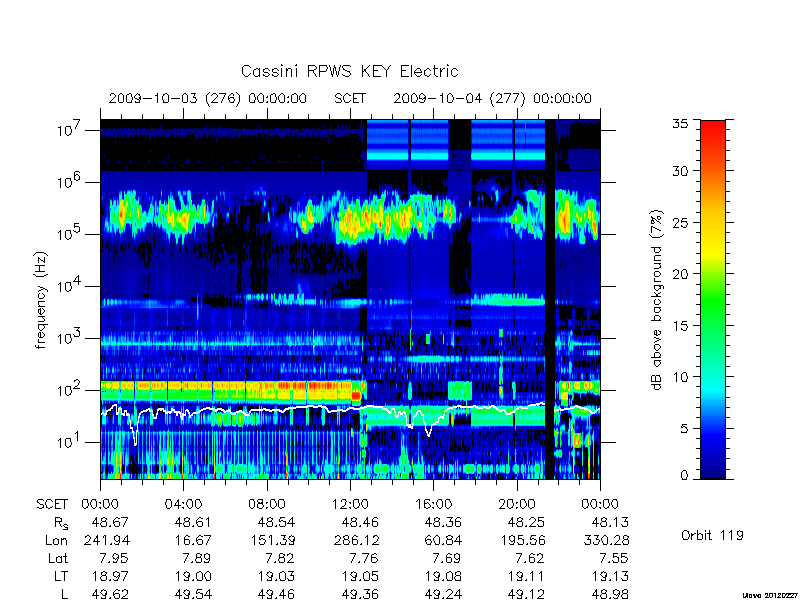Click the 5 dB color bar tick label
This screenshot has height=600, width=800.
click(x=684, y=429)
